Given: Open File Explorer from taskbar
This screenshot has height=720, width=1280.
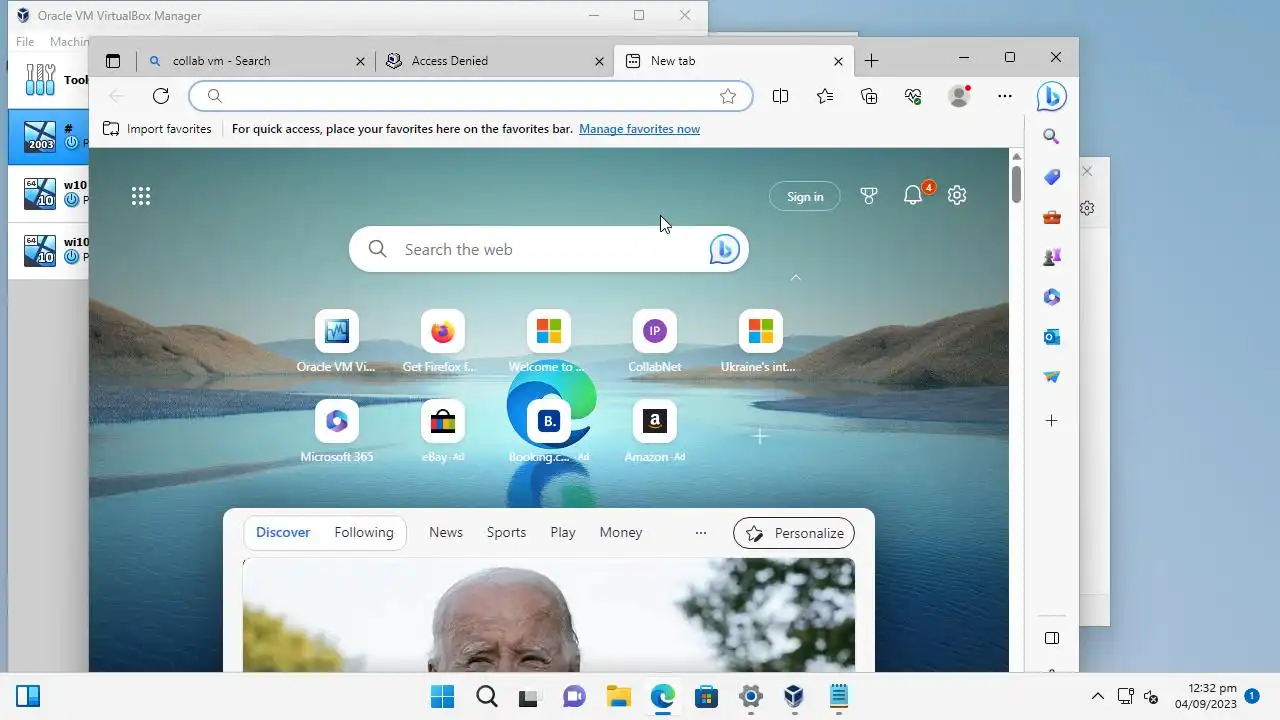Looking at the screenshot, I should (619, 696).
